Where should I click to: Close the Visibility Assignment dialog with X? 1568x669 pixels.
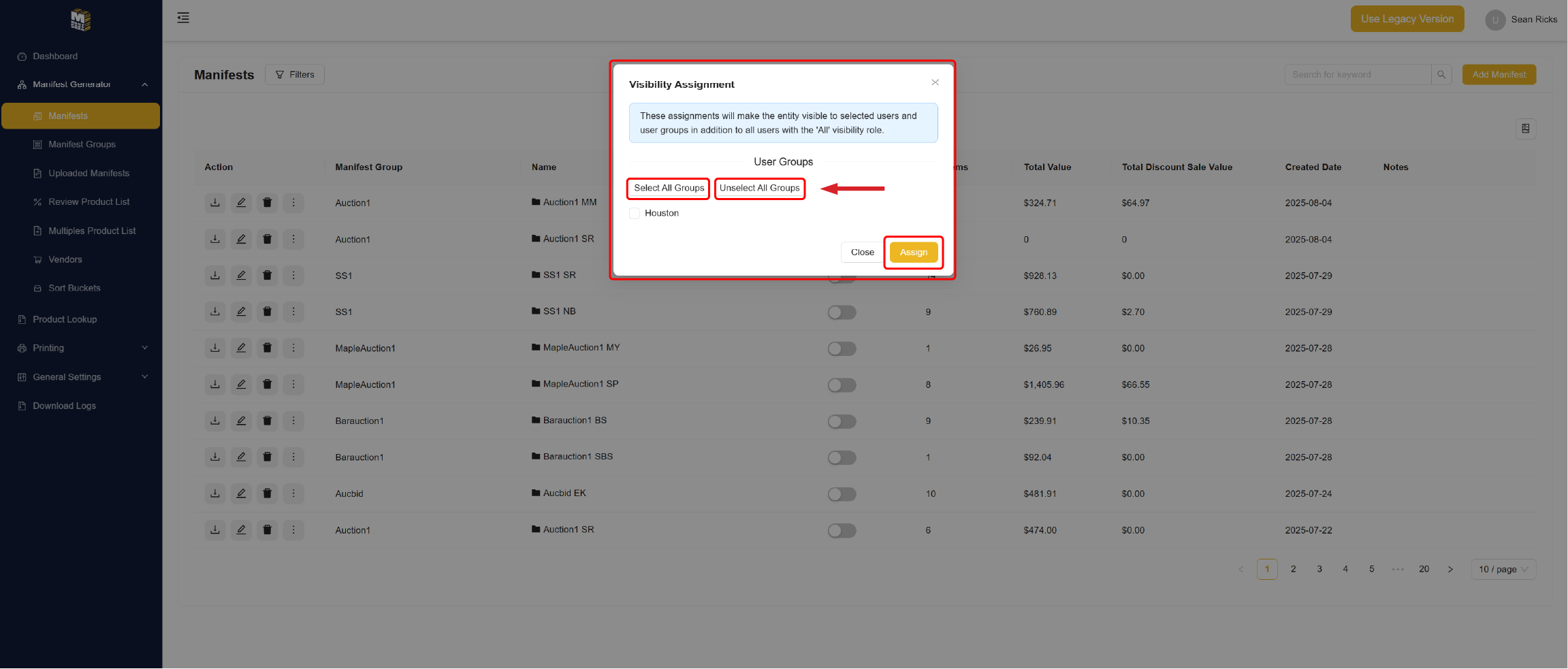(935, 82)
